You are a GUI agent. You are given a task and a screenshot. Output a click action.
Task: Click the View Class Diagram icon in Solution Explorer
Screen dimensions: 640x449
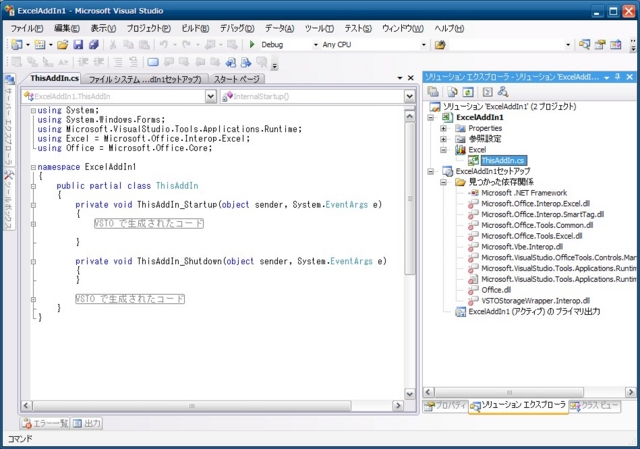[x=503, y=92]
